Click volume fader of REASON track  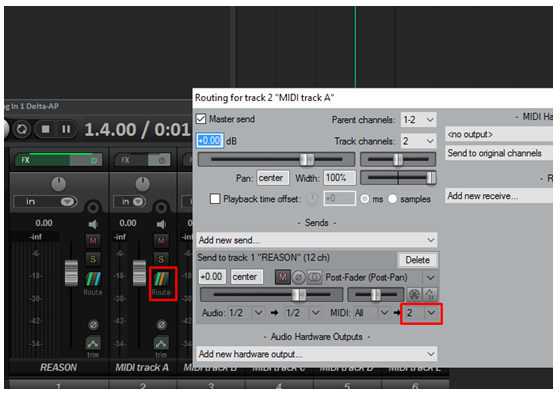point(71,273)
